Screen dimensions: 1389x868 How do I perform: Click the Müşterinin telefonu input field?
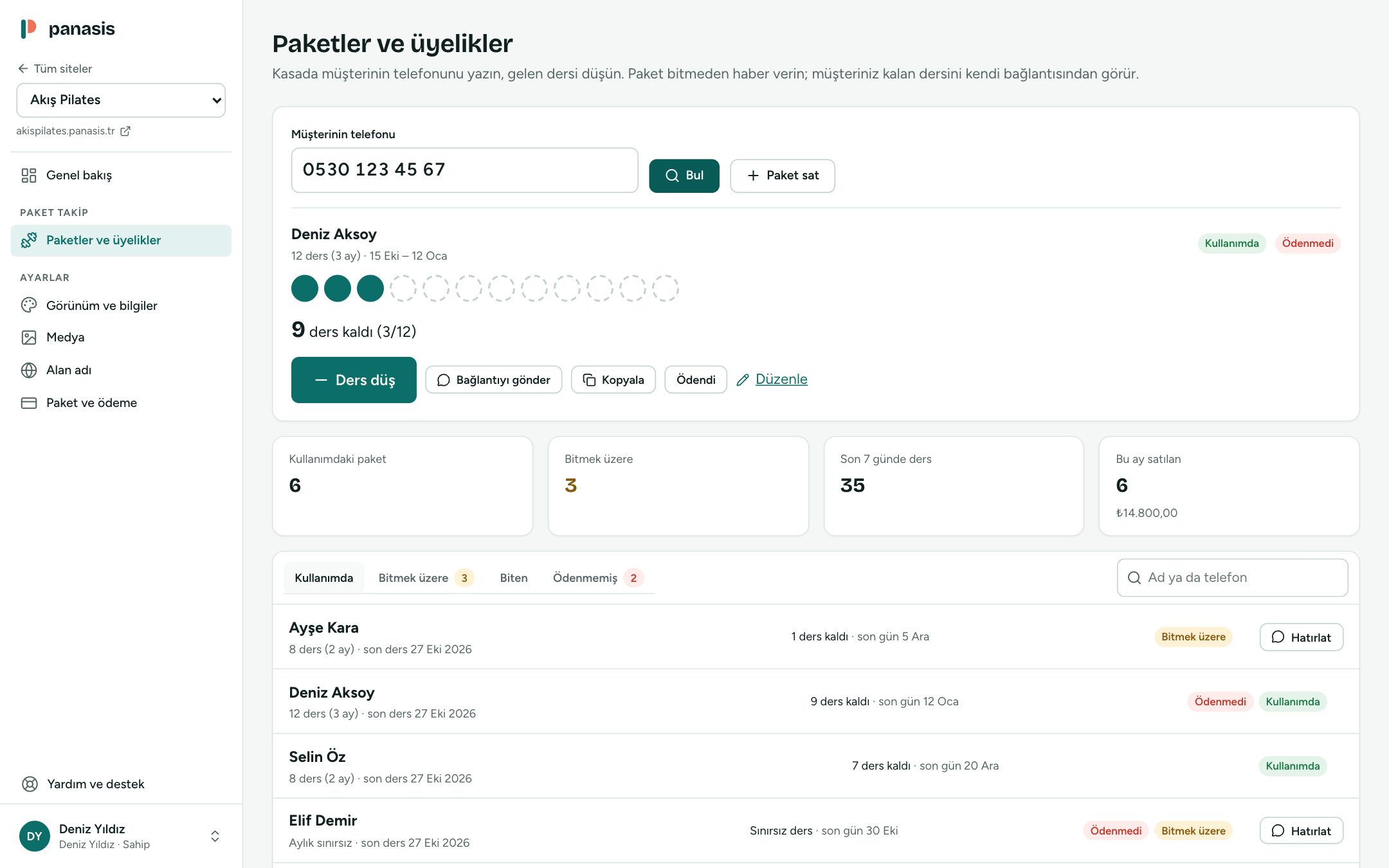tap(464, 170)
